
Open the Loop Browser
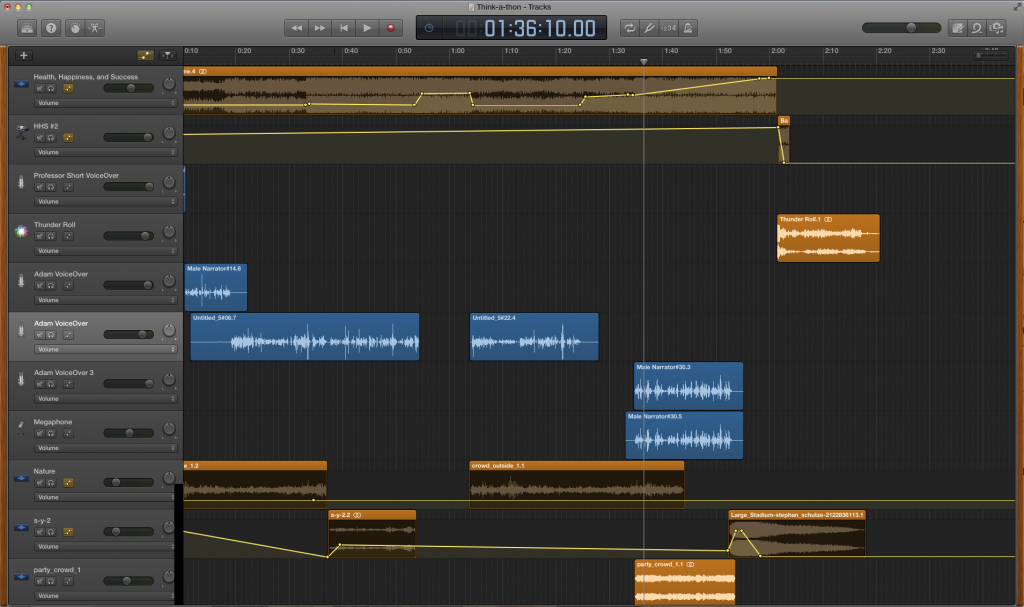(x=977, y=28)
